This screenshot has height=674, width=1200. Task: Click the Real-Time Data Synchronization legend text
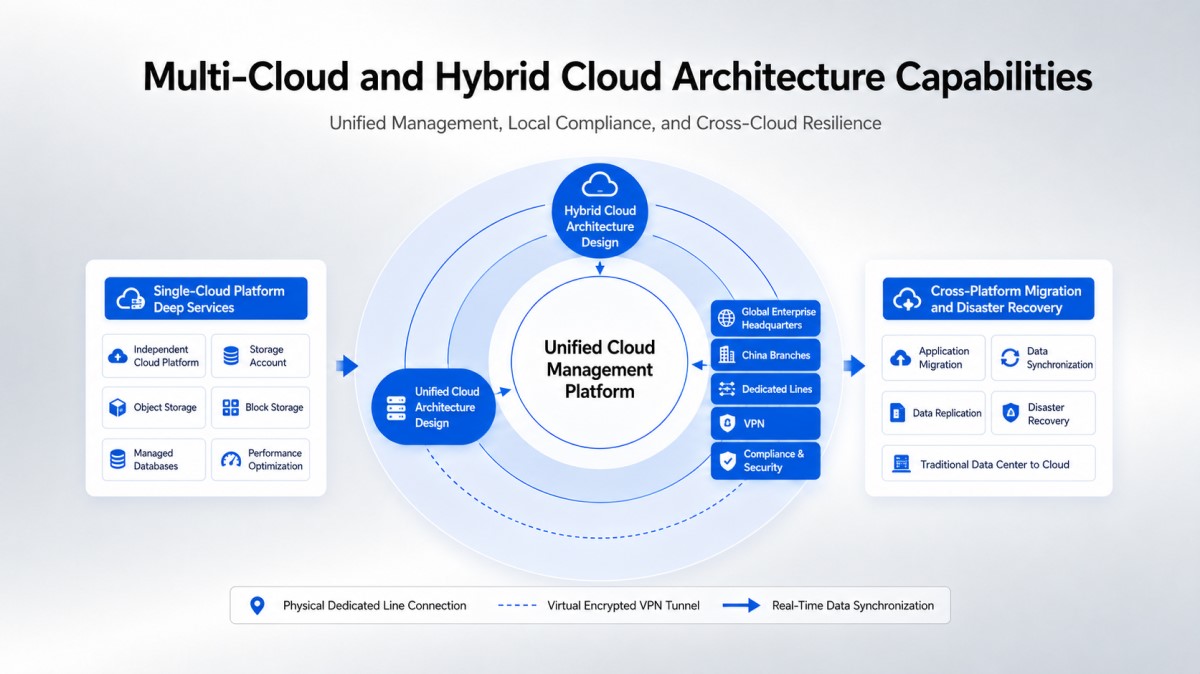coord(853,605)
